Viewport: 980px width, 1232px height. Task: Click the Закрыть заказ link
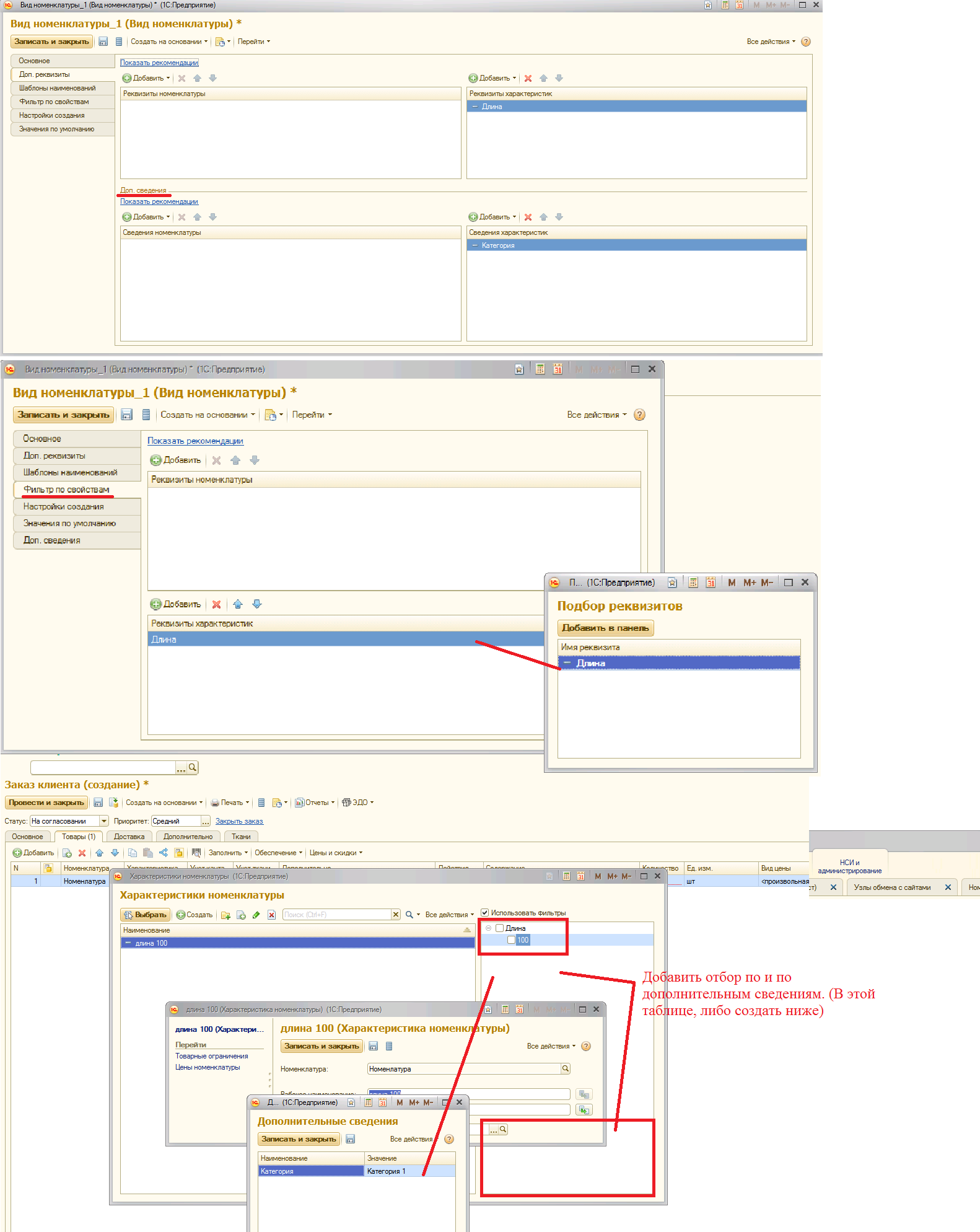[x=239, y=821]
